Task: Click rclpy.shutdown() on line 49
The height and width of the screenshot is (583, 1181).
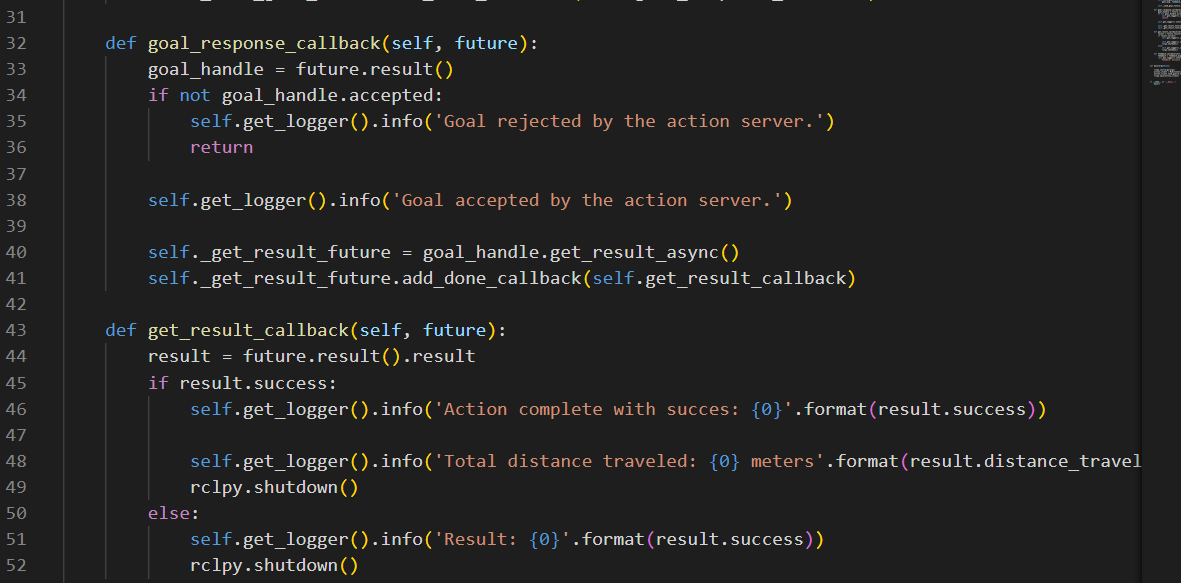Action: 274,487
